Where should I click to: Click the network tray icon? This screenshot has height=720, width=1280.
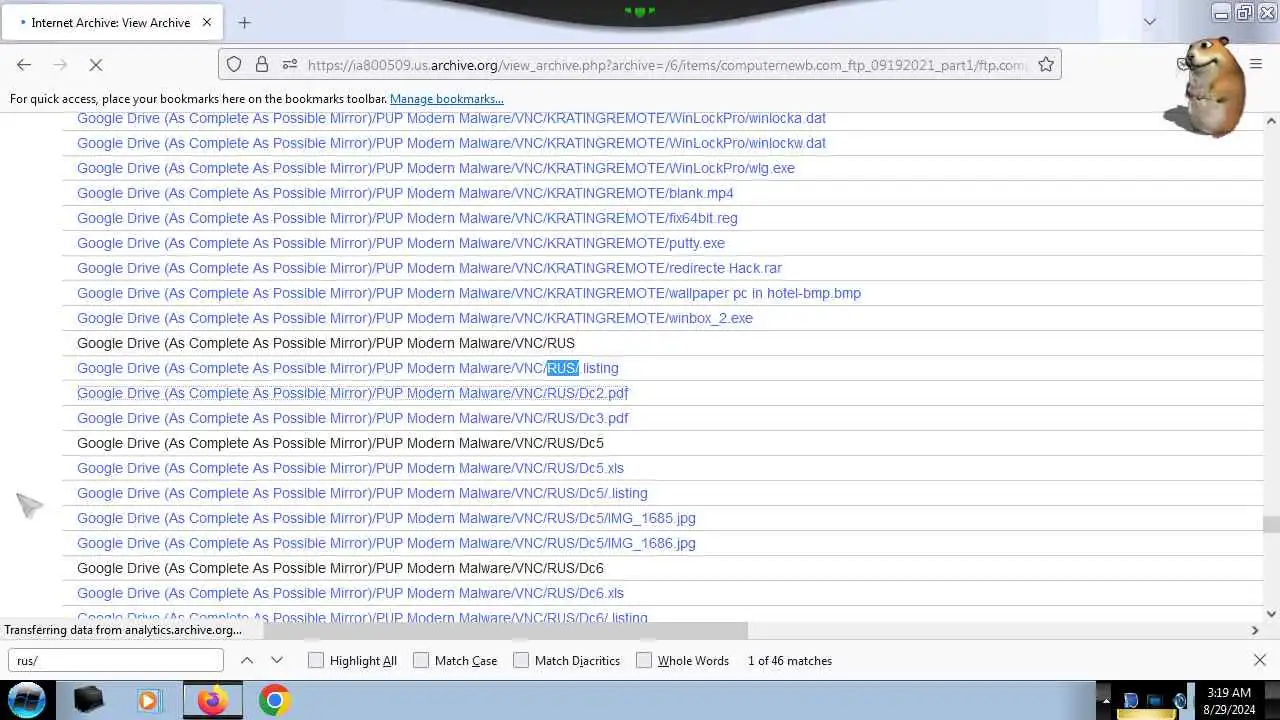pyautogui.click(x=1155, y=701)
